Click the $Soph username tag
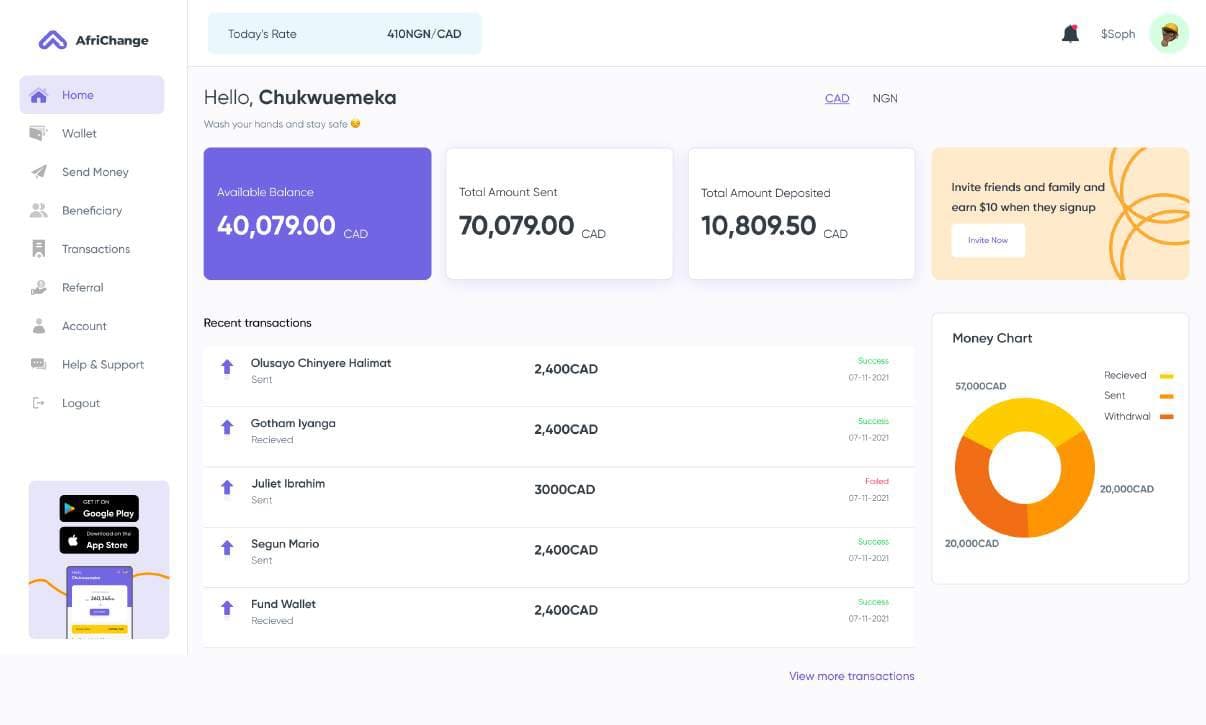This screenshot has height=725, width=1206. [1118, 34]
